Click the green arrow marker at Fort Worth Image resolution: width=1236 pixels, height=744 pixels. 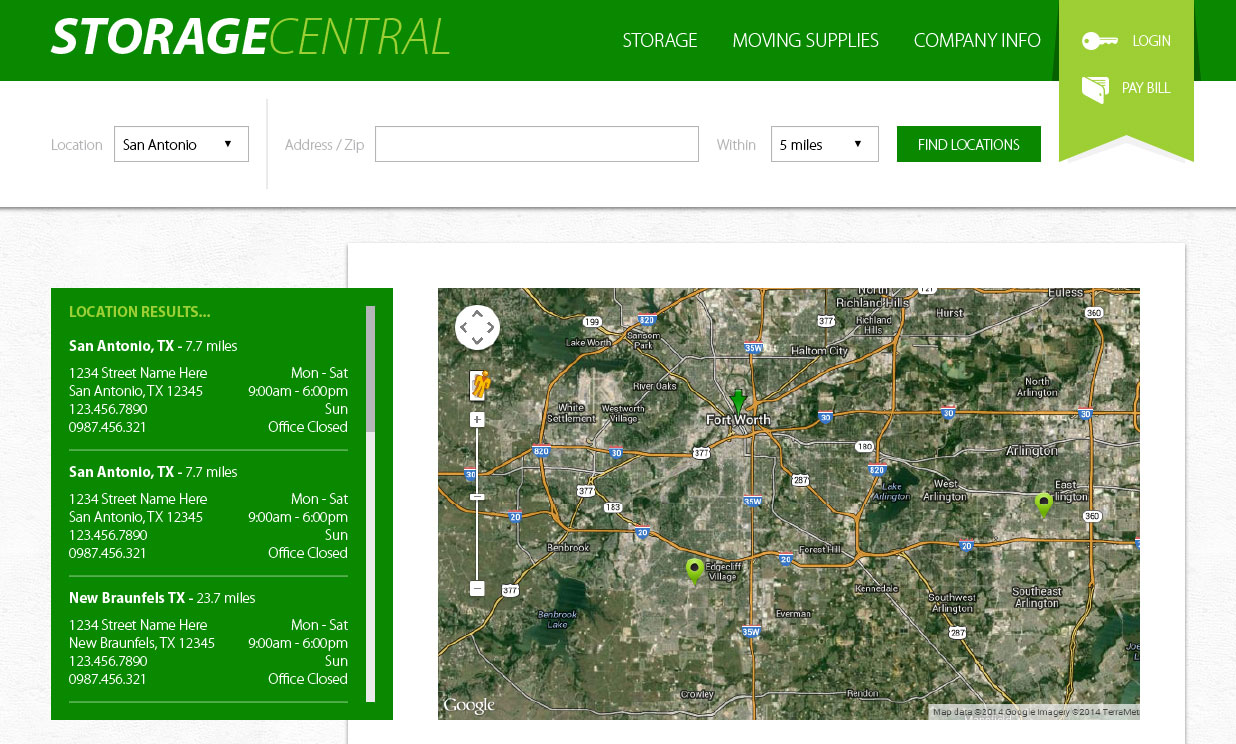point(738,400)
